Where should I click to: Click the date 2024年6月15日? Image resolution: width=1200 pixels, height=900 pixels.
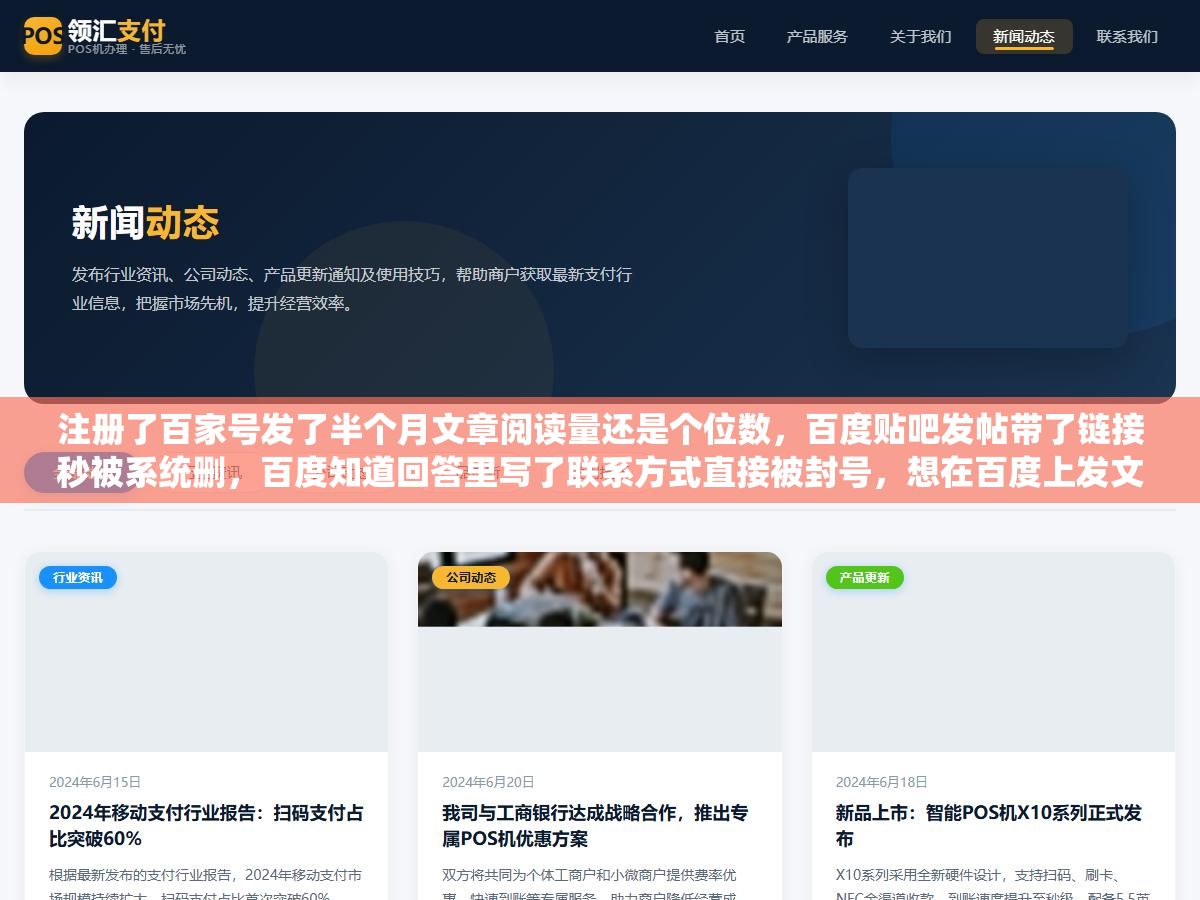click(x=95, y=782)
